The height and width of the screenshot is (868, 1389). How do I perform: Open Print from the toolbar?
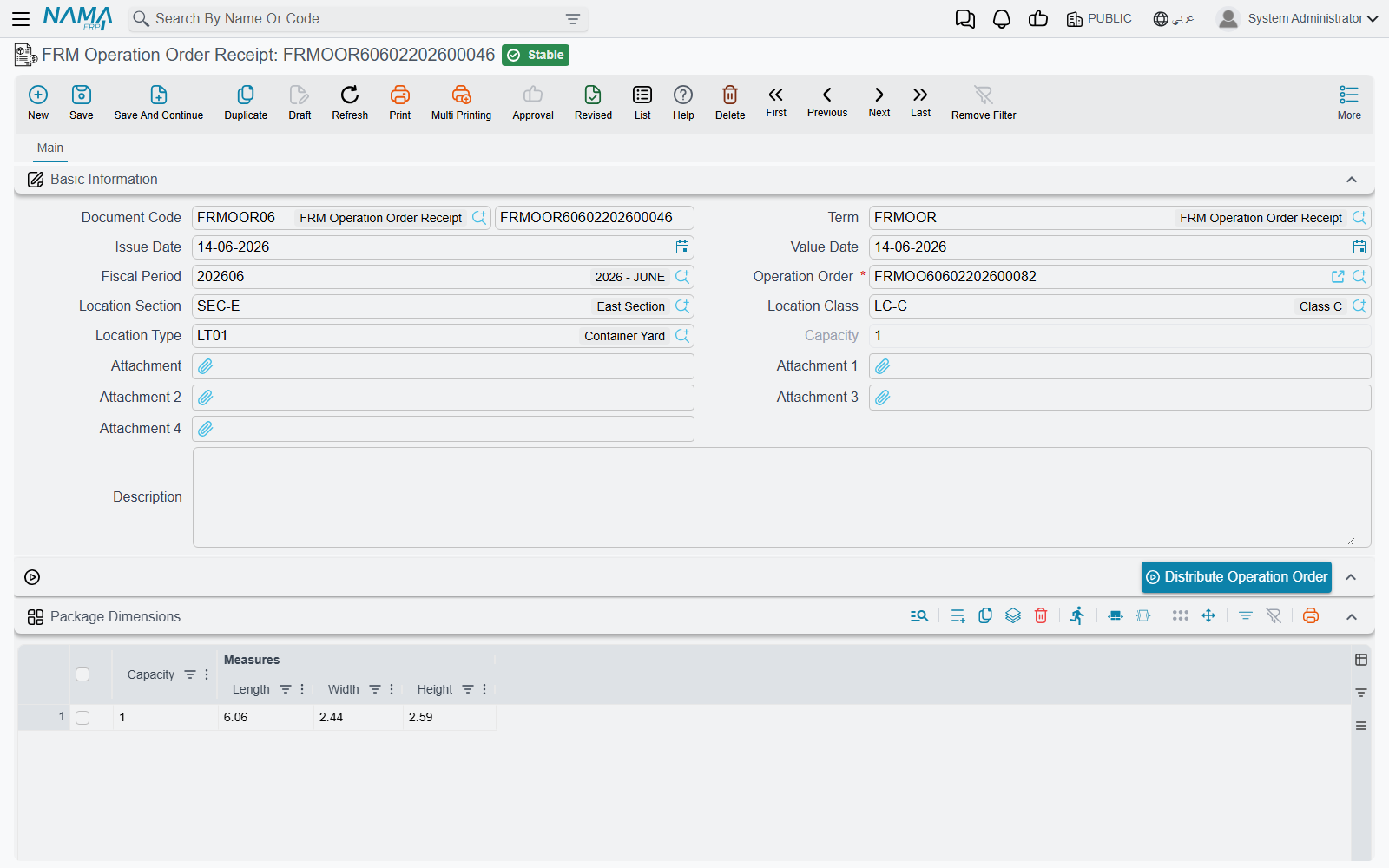(x=400, y=102)
